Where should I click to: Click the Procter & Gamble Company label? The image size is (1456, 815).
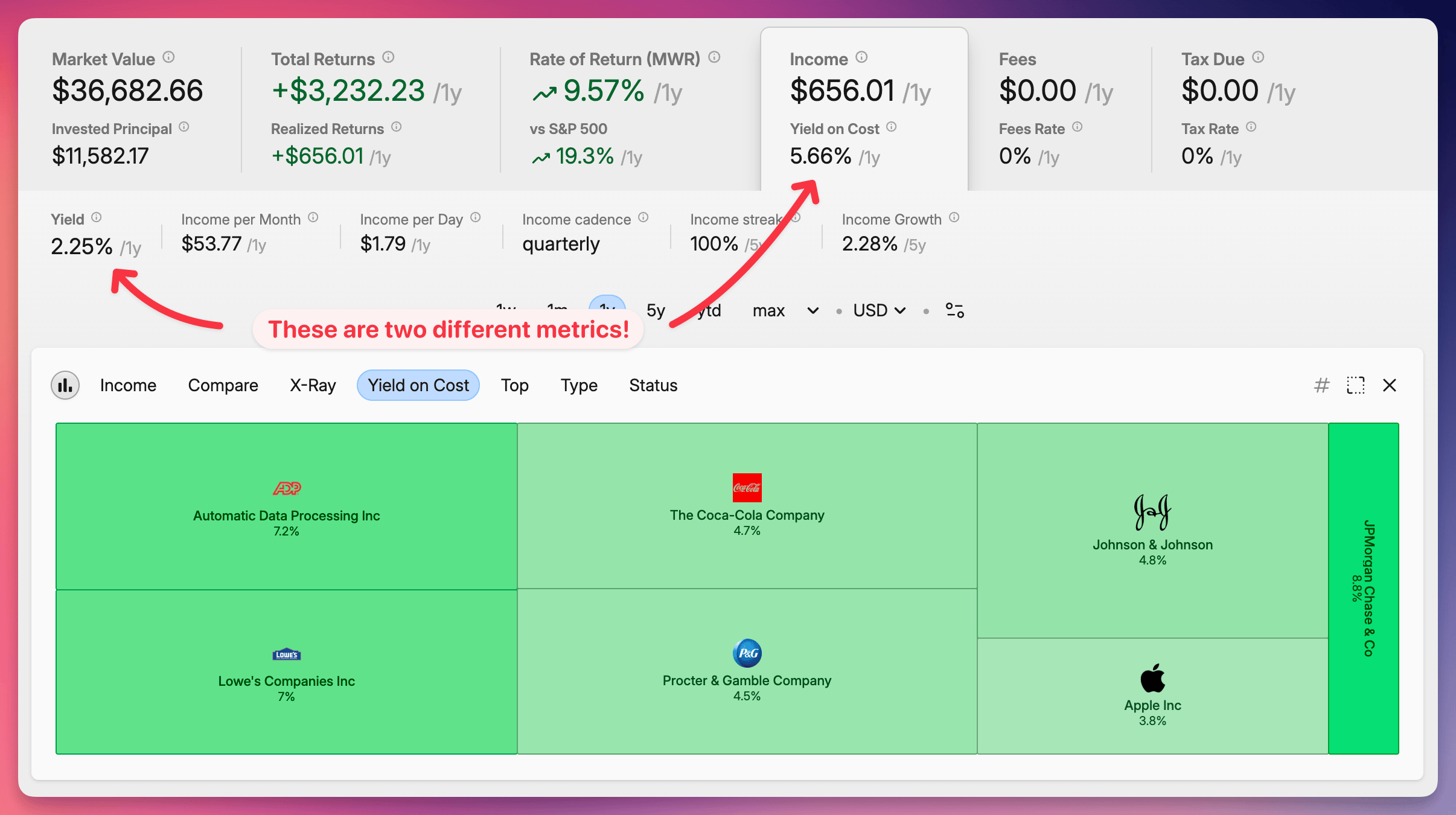(747, 680)
